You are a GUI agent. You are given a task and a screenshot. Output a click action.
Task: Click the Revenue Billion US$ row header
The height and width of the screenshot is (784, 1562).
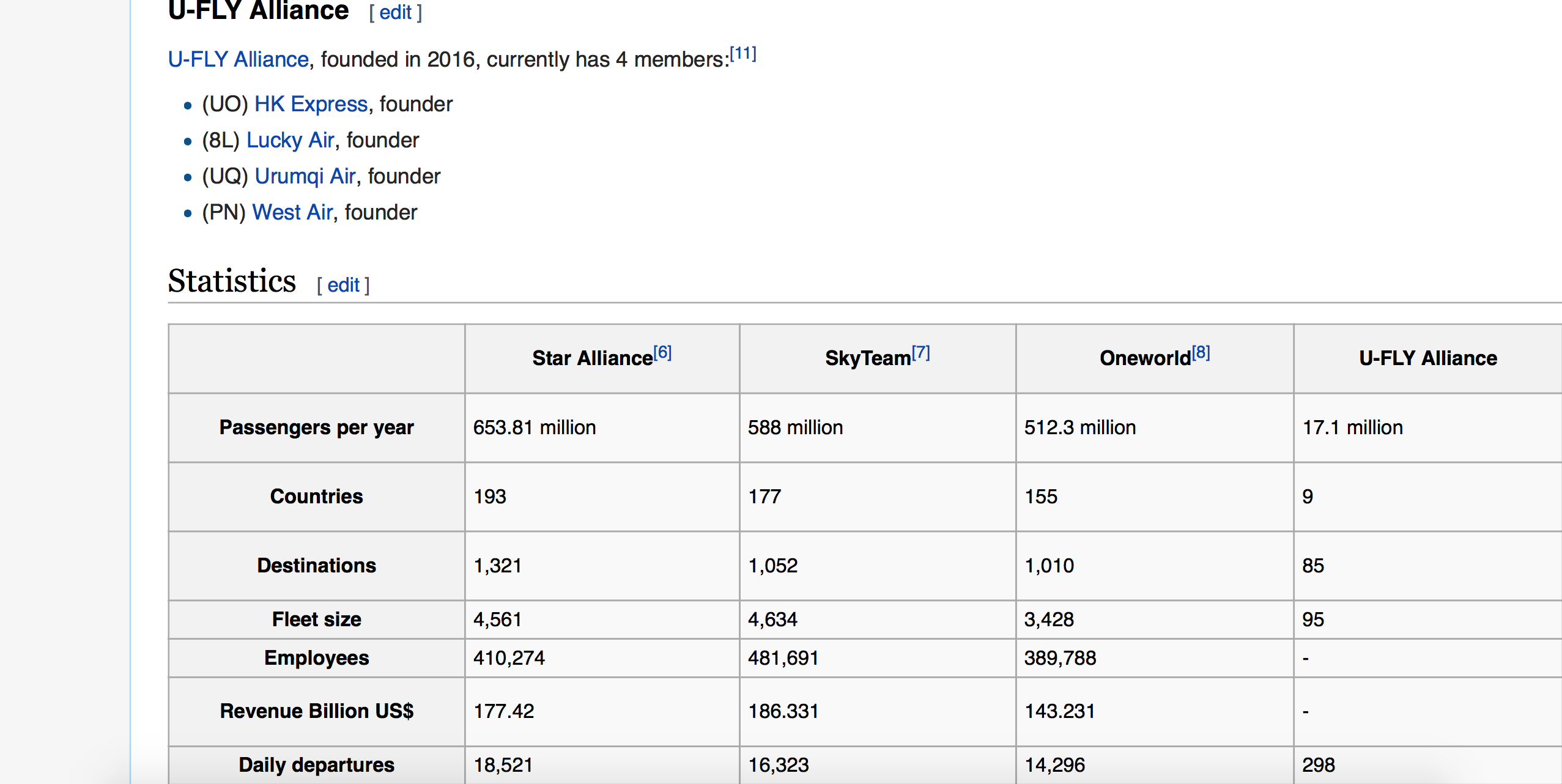(x=316, y=711)
